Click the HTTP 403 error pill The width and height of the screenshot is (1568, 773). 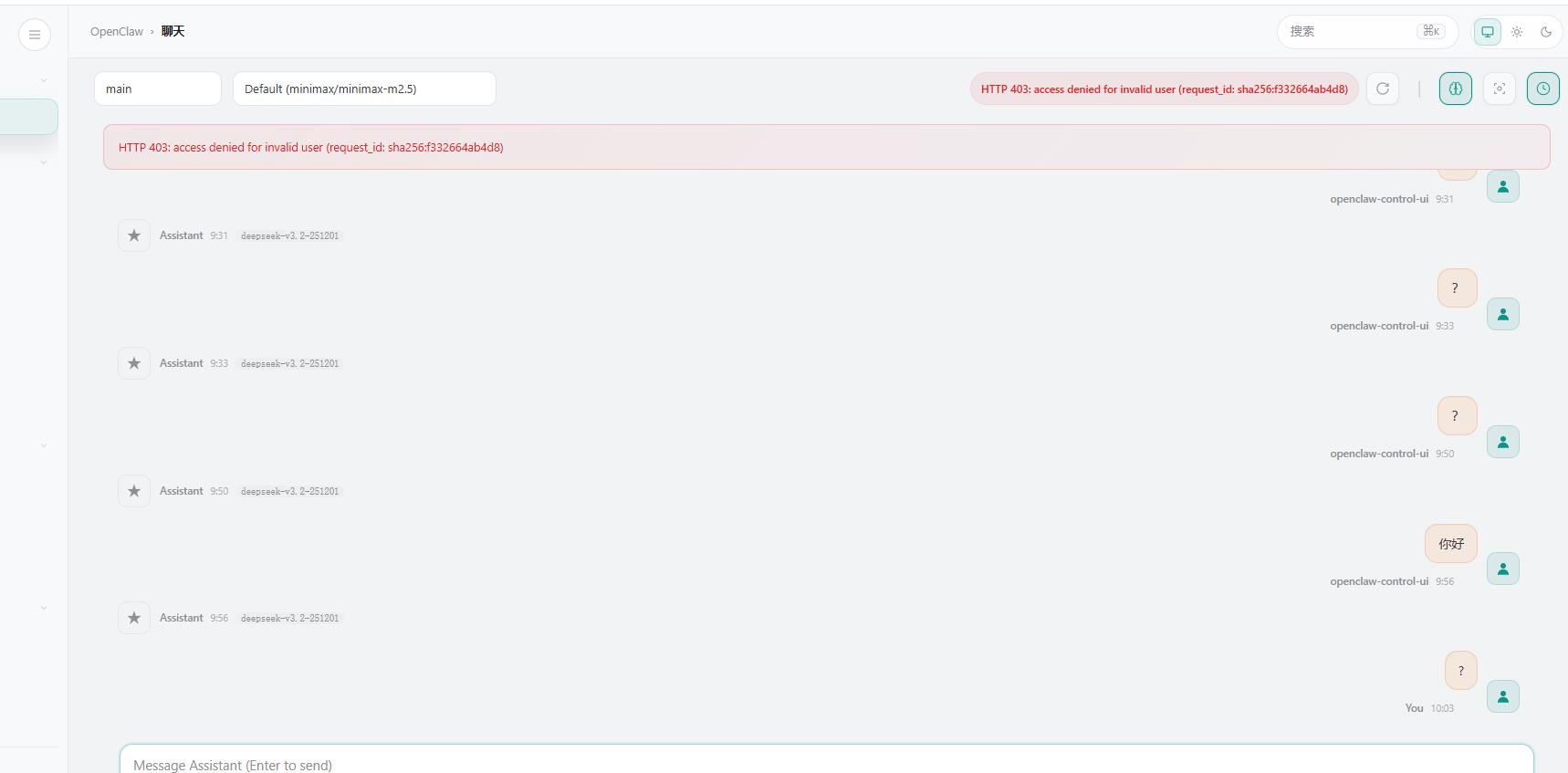click(x=1165, y=89)
